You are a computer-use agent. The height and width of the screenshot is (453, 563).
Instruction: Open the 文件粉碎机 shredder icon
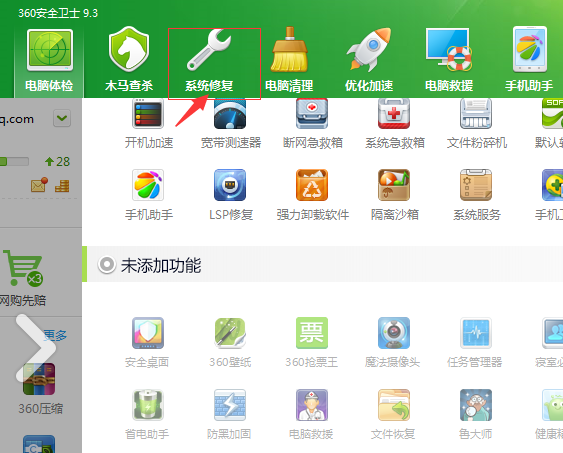click(x=476, y=113)
